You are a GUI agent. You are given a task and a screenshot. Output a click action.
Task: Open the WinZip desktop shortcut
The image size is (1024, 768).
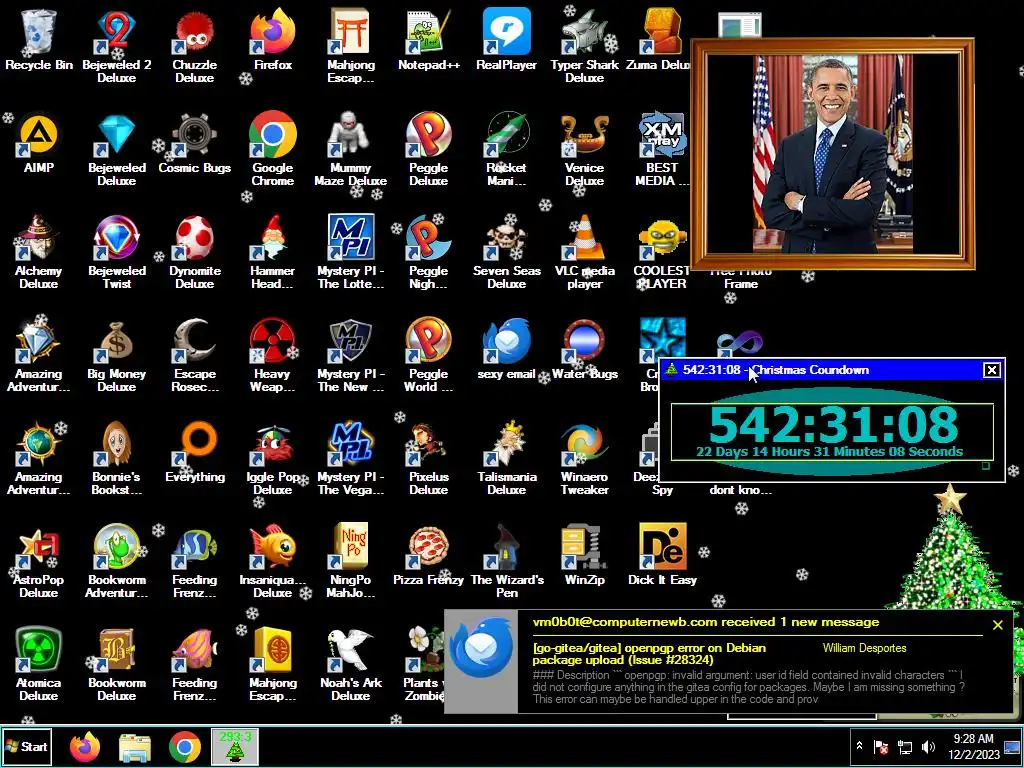[x=584, y=556]
